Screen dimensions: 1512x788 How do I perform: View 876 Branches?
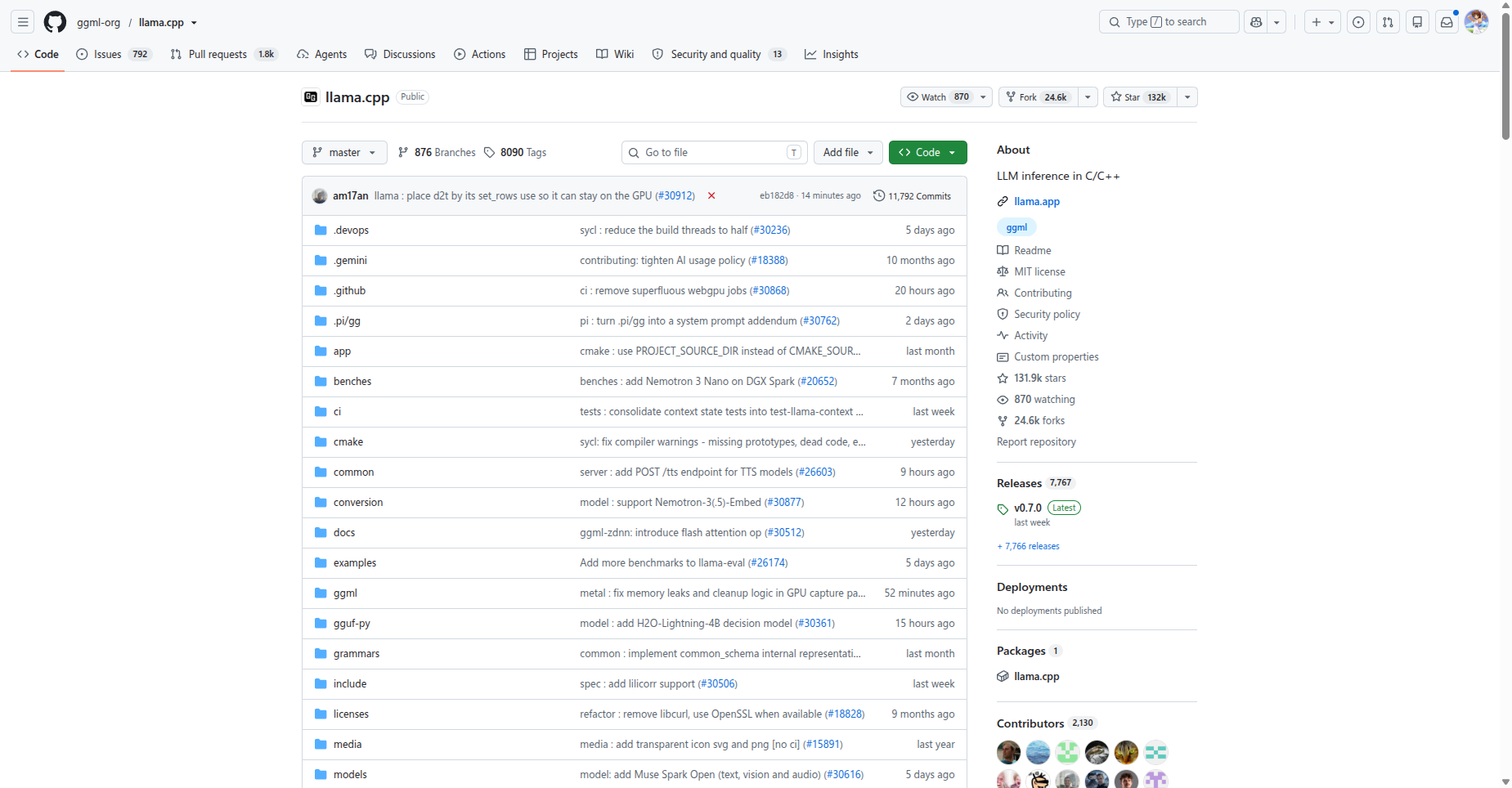point(437,153)
